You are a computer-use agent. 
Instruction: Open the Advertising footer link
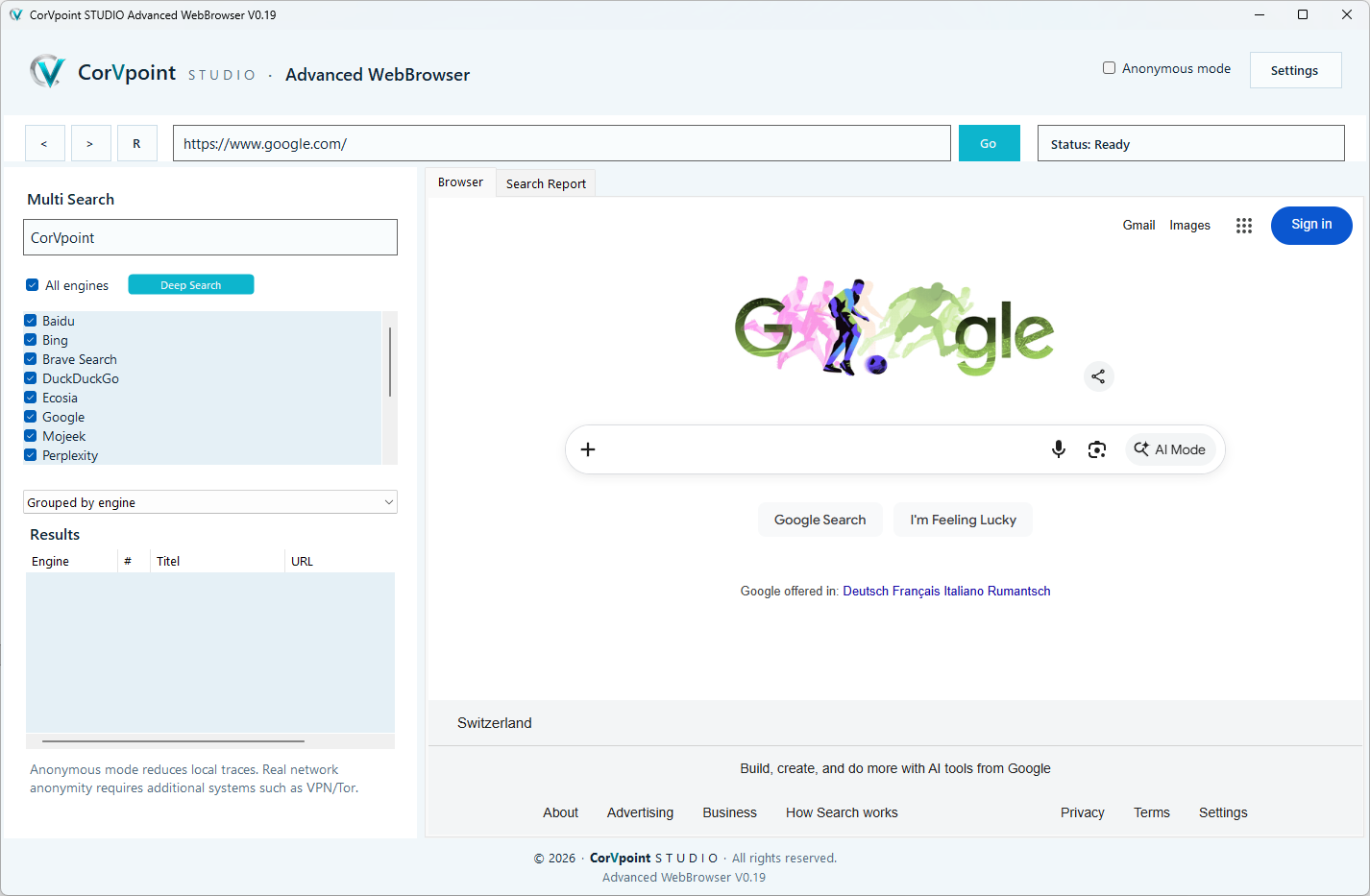pos(640,812)
